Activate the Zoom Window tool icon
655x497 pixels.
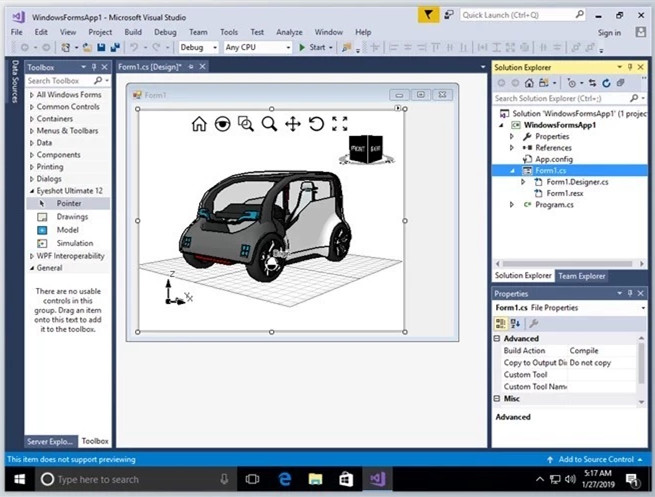point(246,124)
